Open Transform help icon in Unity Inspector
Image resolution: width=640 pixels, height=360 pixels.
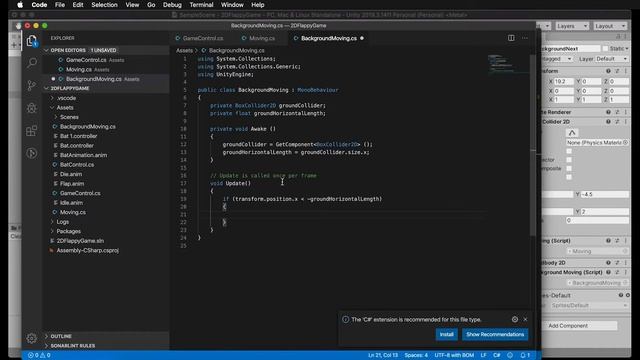[x=608, y=71]
